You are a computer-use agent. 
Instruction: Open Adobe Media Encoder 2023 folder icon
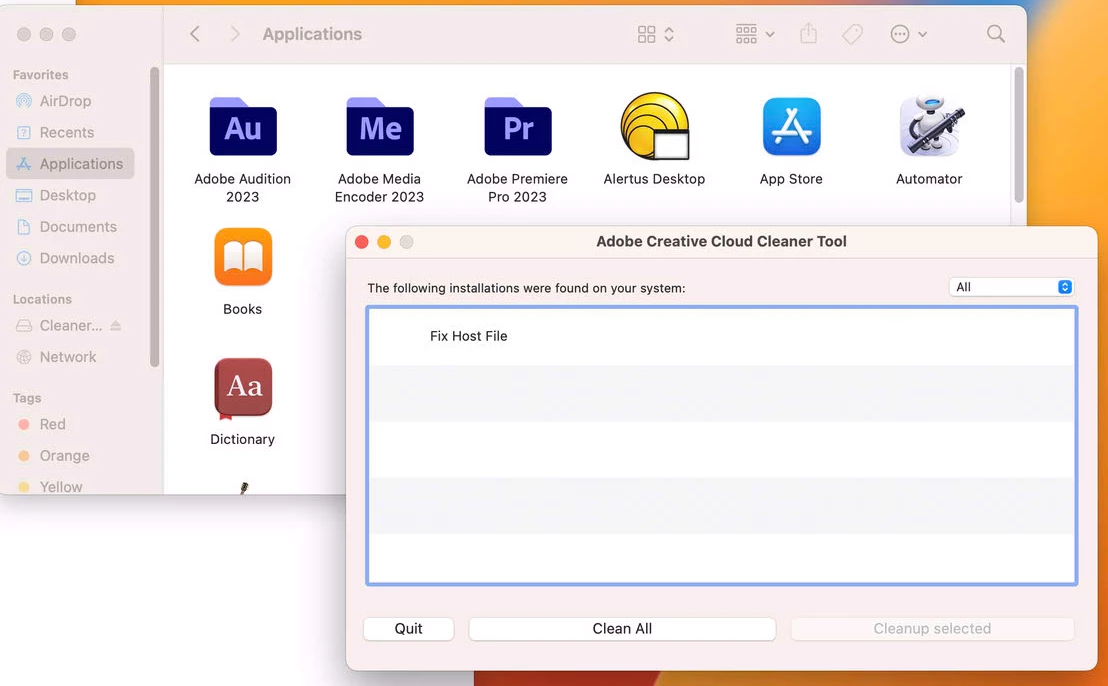379,126
